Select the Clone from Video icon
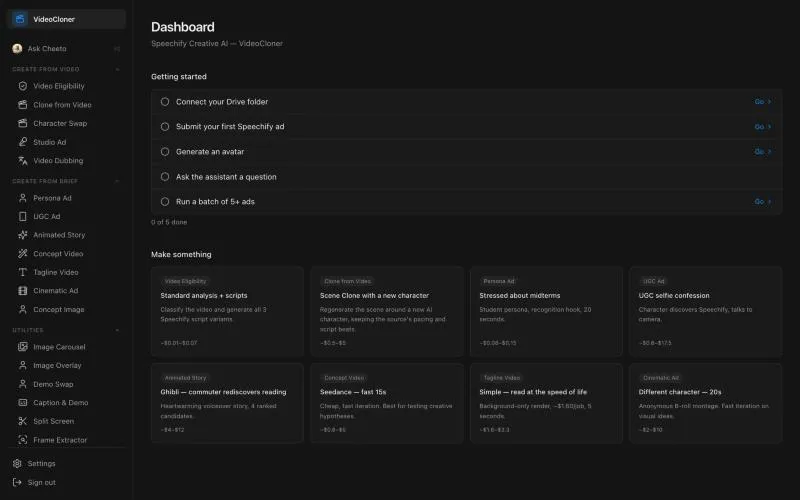 pyautogui.click(x=22, y=105)
